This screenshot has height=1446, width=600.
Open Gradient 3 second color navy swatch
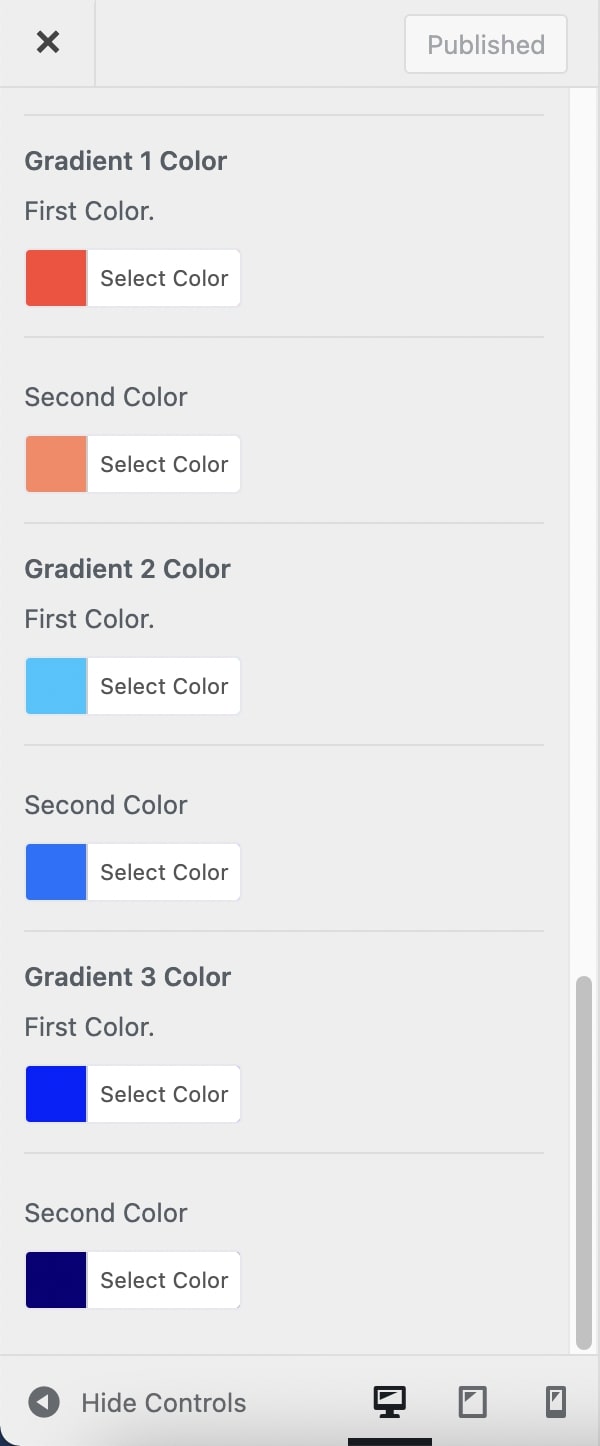56,1280
